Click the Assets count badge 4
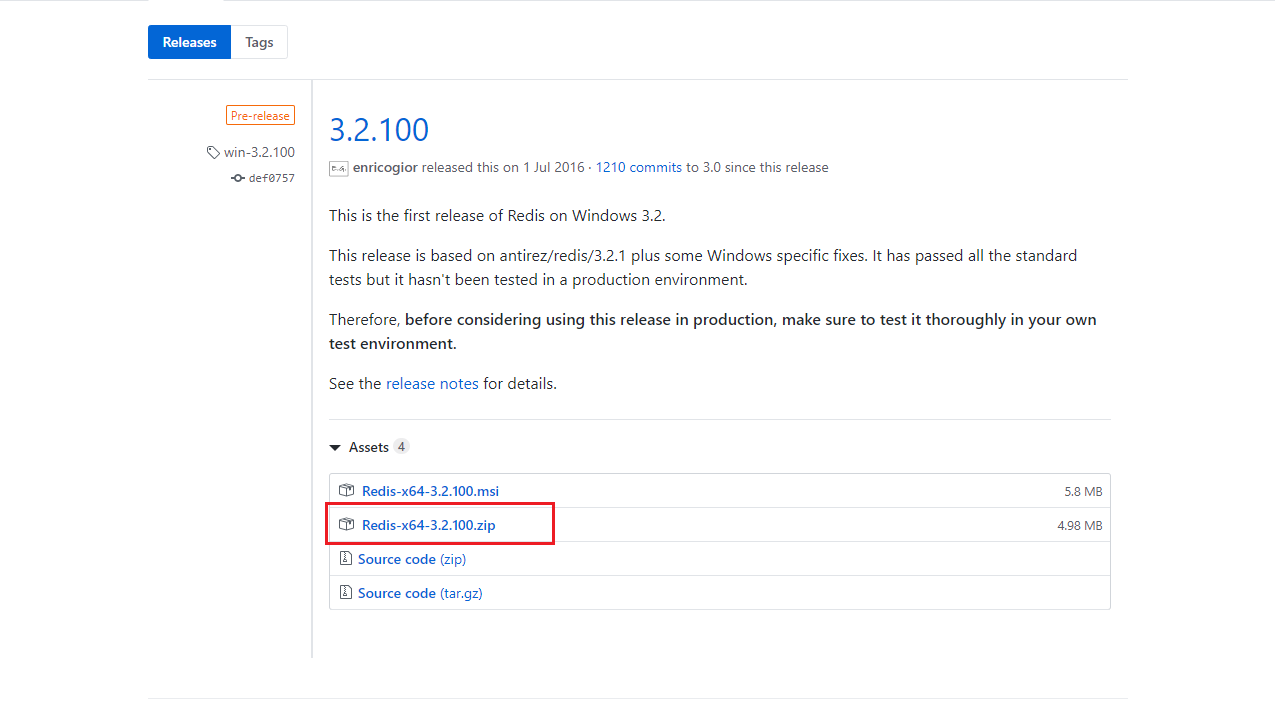This screenshot has width=1275, height=712. pyautogui.click(x=401, y=447)
